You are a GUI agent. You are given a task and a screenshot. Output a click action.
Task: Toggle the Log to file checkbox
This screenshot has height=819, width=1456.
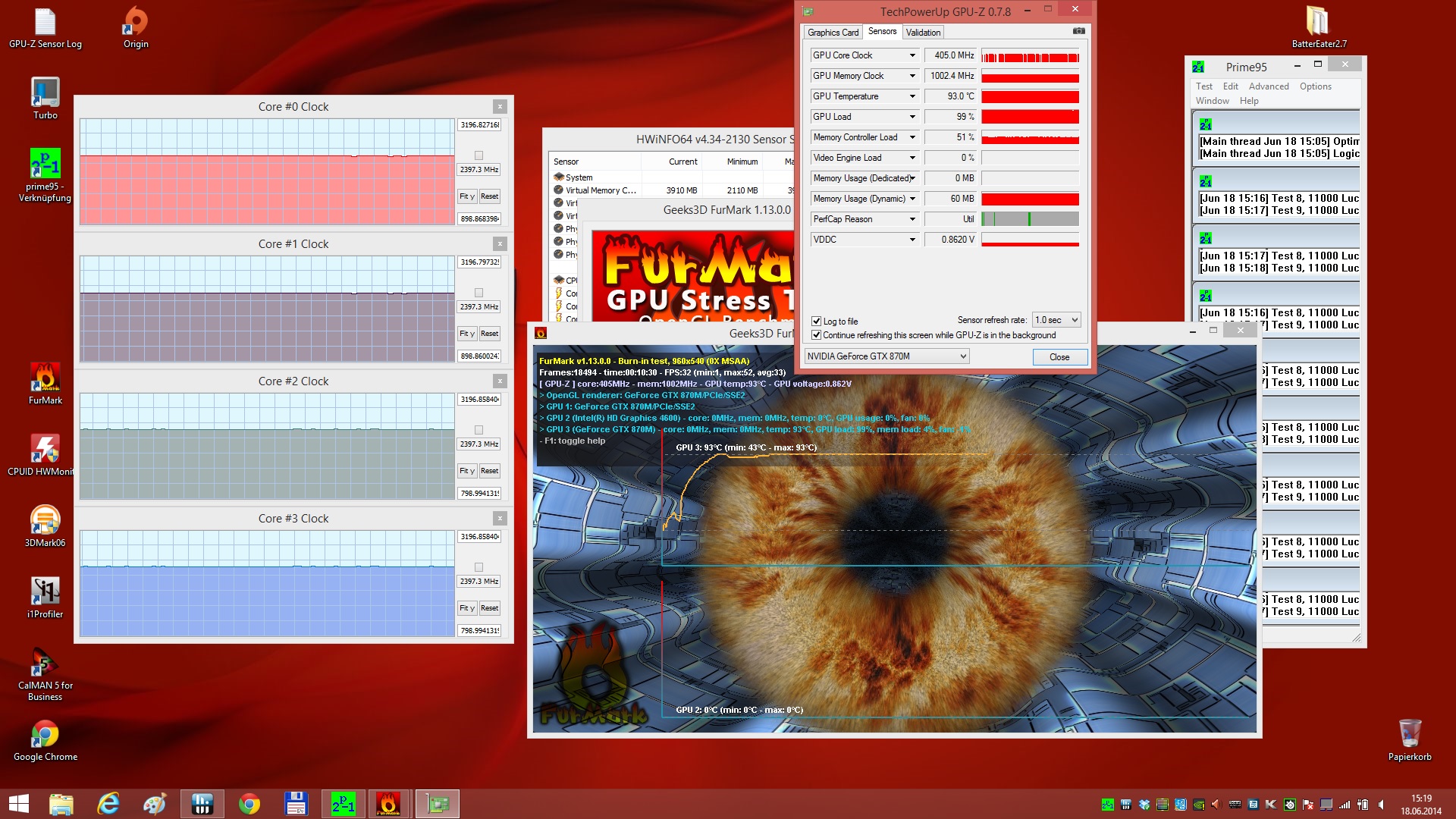coord(817,322)
